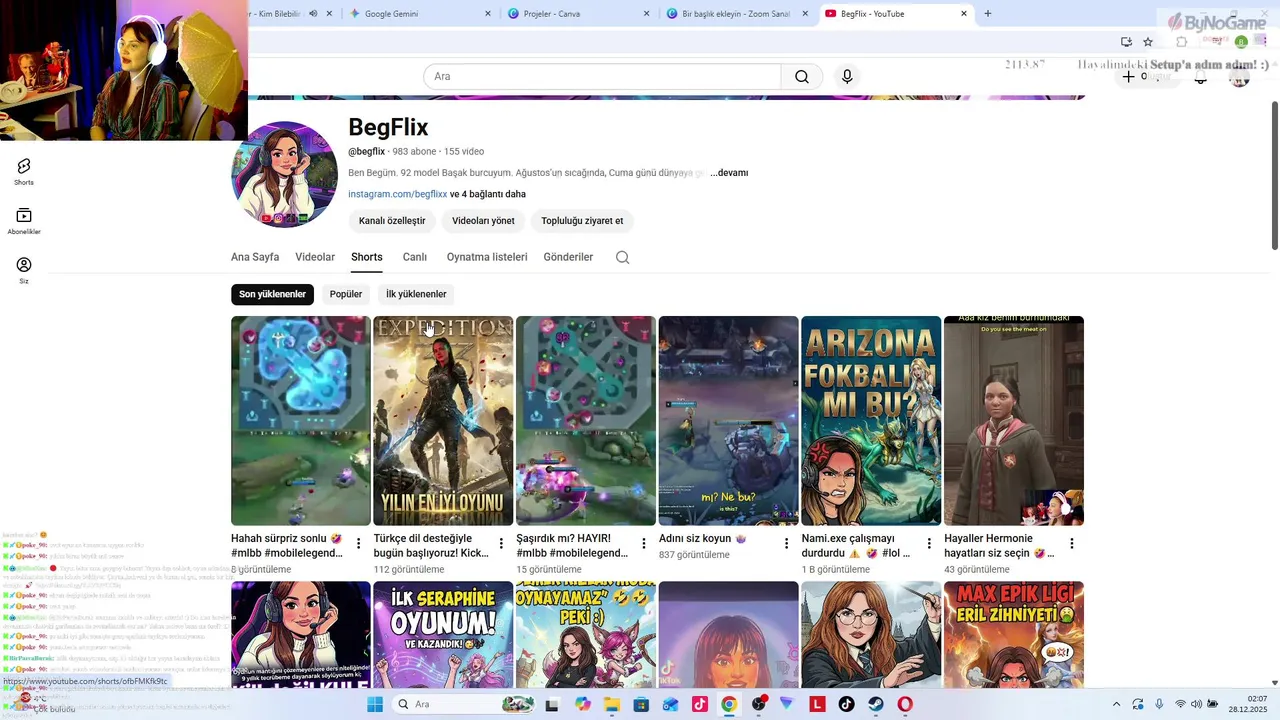Screen dimensions: 1280x720
Task: Switch to the Zoom browser tab
Action: click(x=736, y=13)
